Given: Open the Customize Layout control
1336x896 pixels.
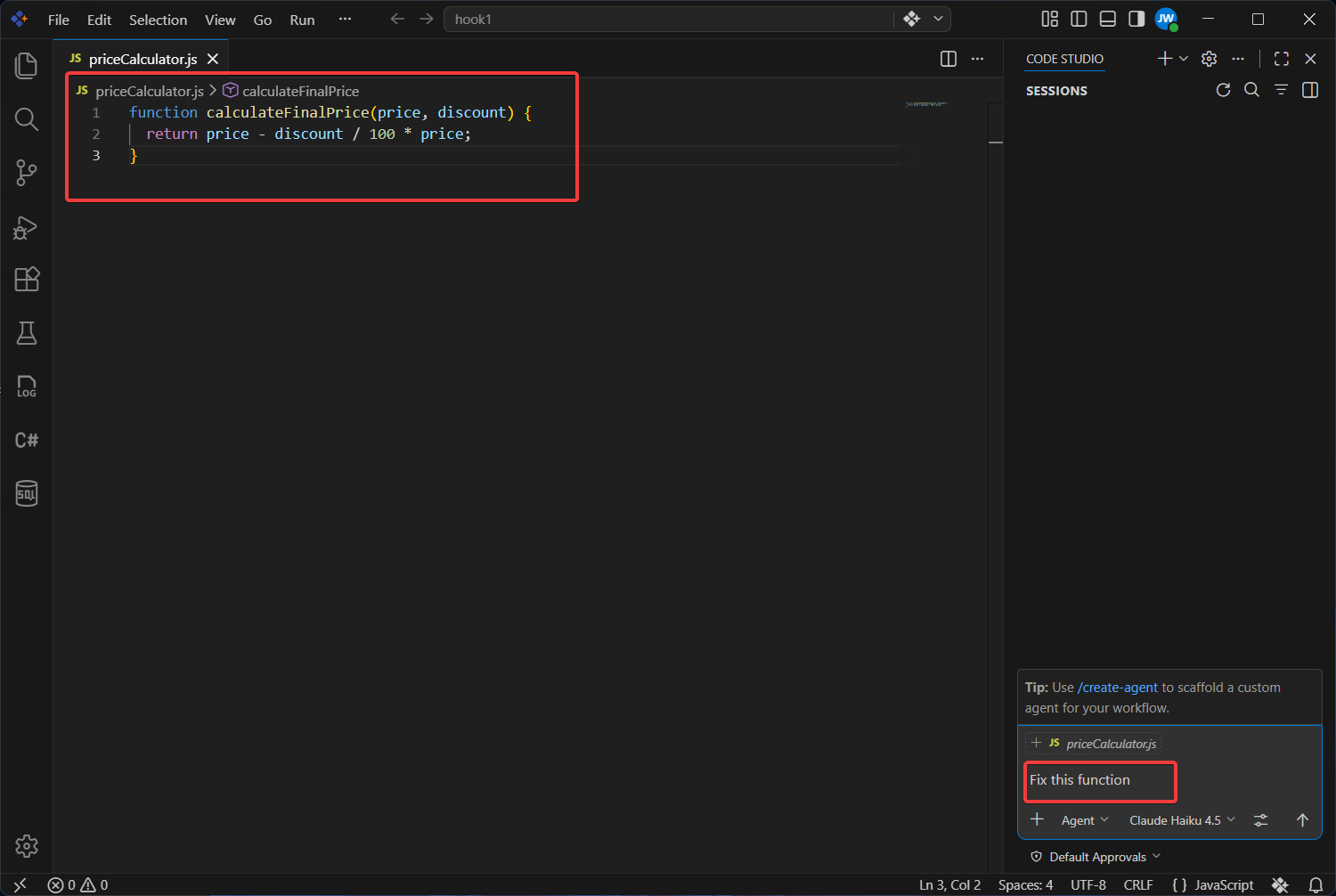Looking at the screenshot, I should (x=1050, y=19).
